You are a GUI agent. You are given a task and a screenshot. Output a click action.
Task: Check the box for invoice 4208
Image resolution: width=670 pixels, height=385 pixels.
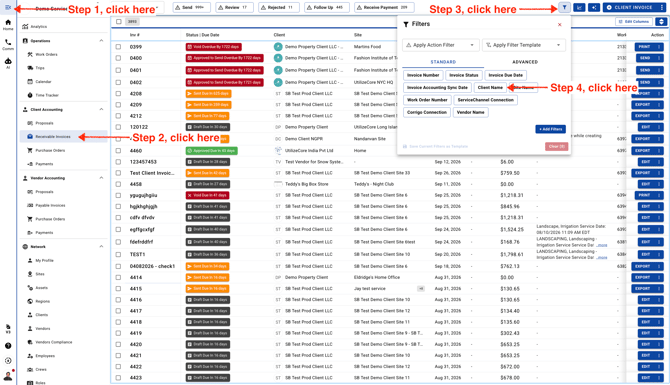[118, 94]
